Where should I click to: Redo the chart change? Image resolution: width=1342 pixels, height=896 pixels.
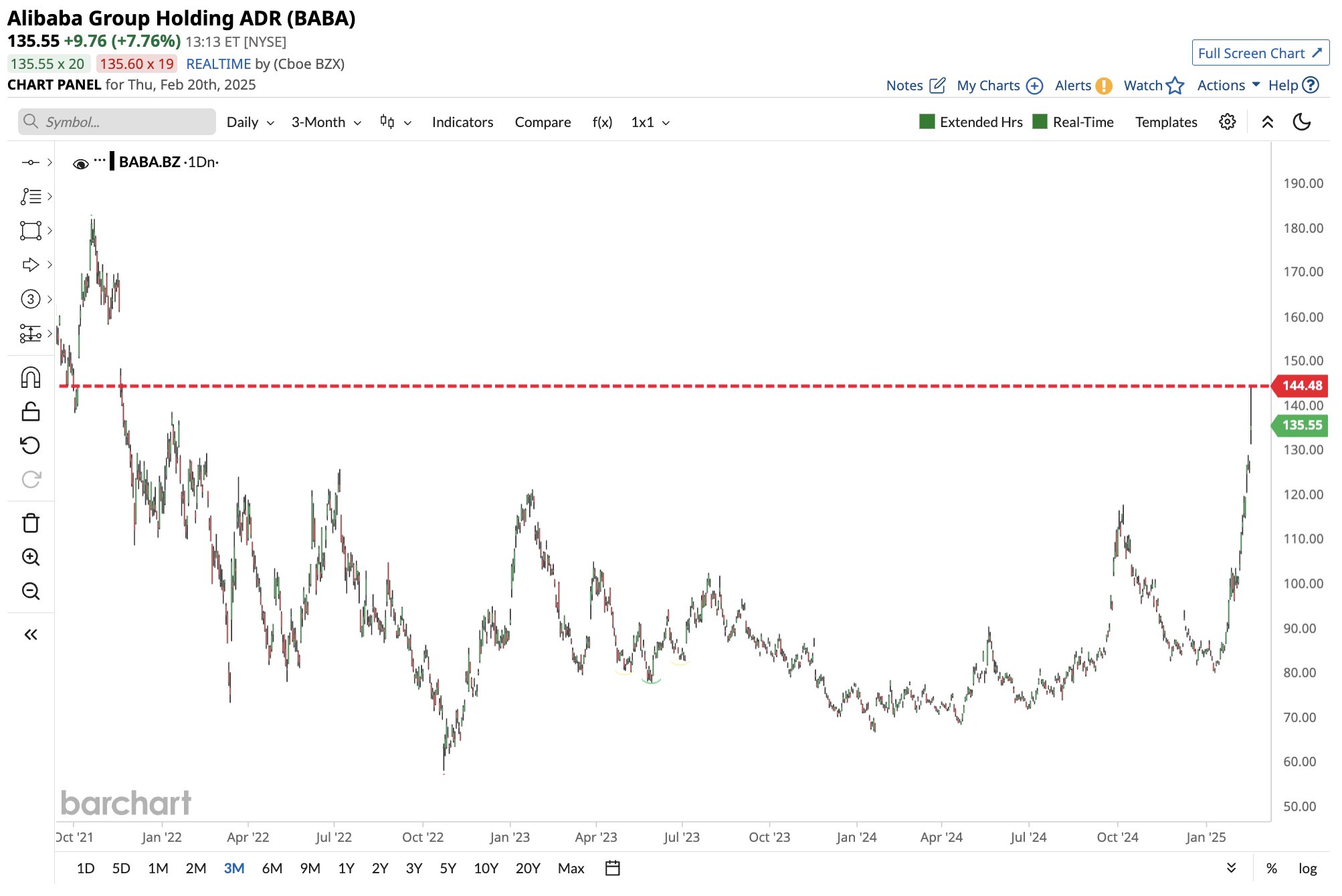pyautogui.click(x=31, y=479)
